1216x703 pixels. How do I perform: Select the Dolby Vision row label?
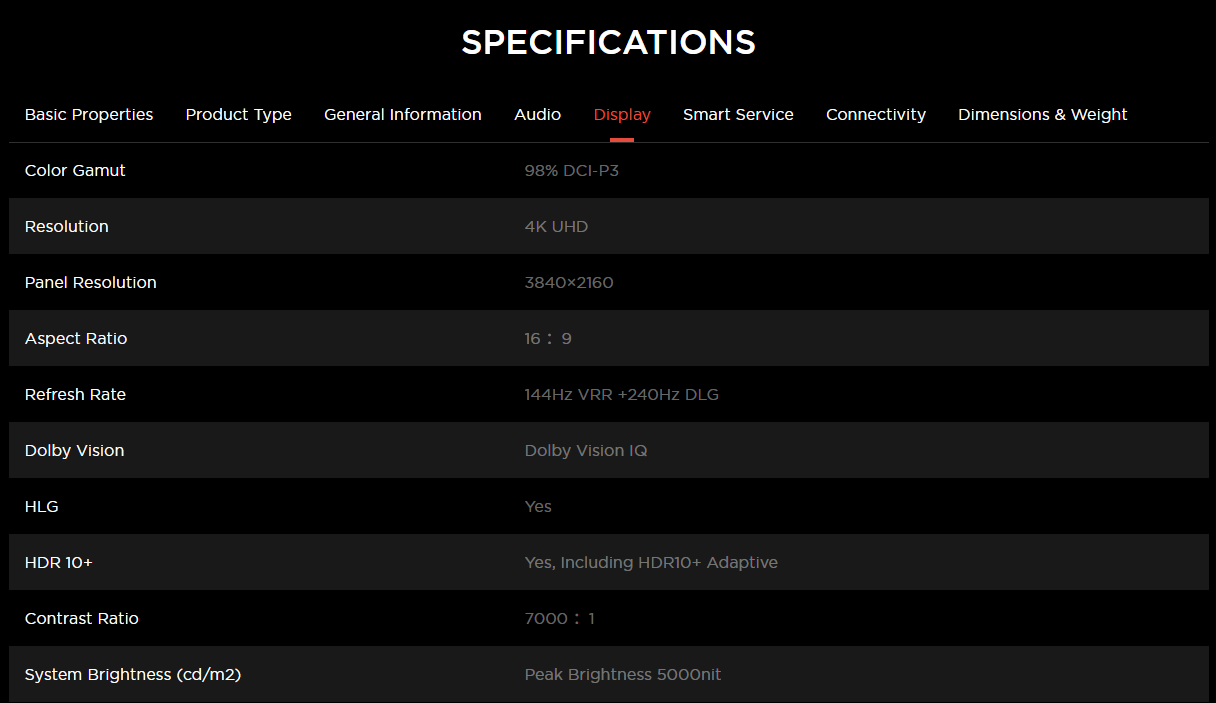tap(74, 451)
